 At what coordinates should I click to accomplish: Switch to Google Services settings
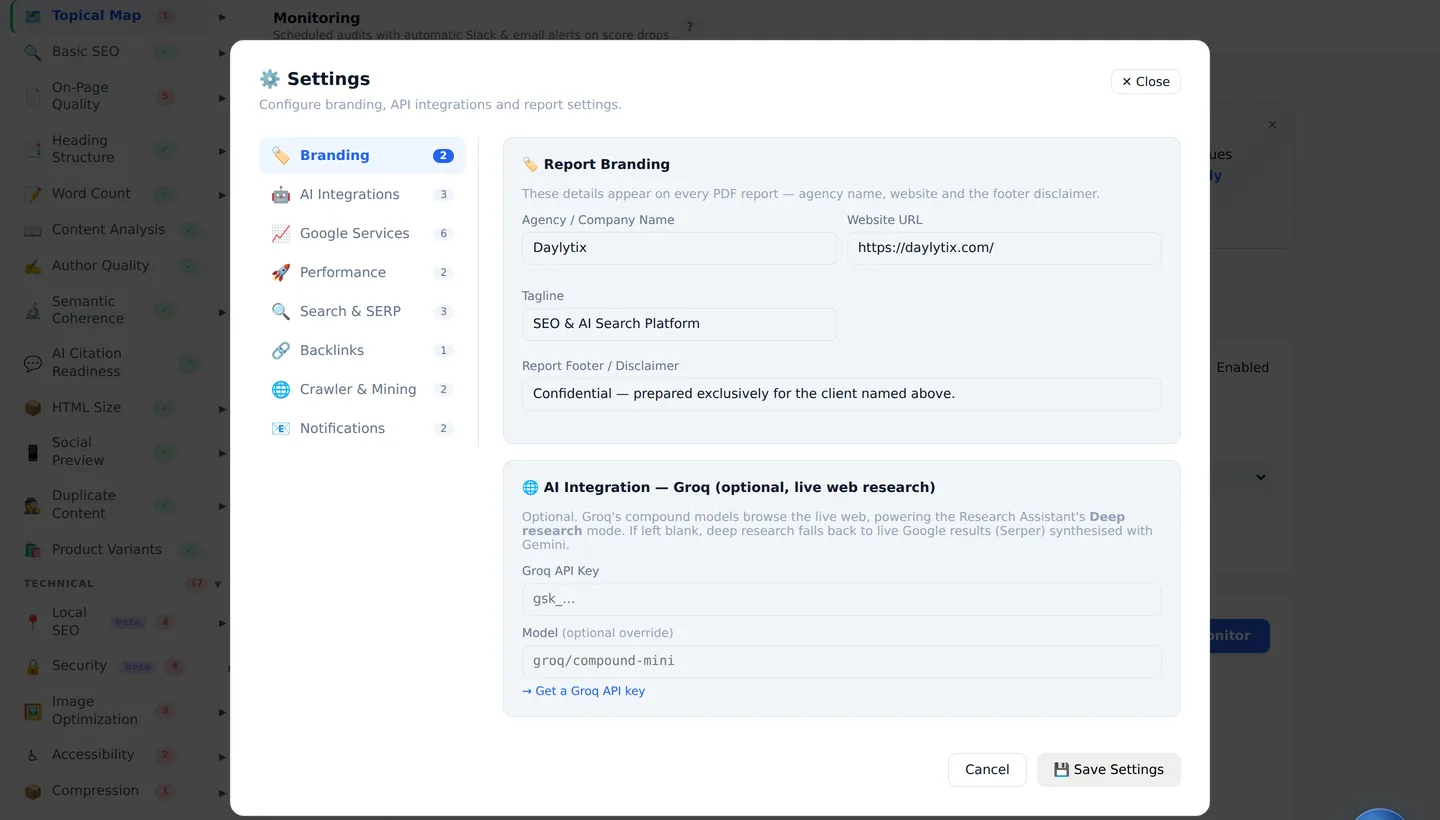pos(362,233)
